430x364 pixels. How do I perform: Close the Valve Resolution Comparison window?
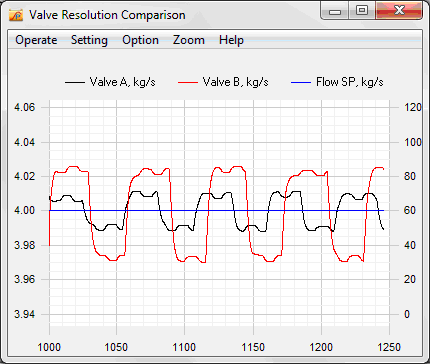[399, 11]
